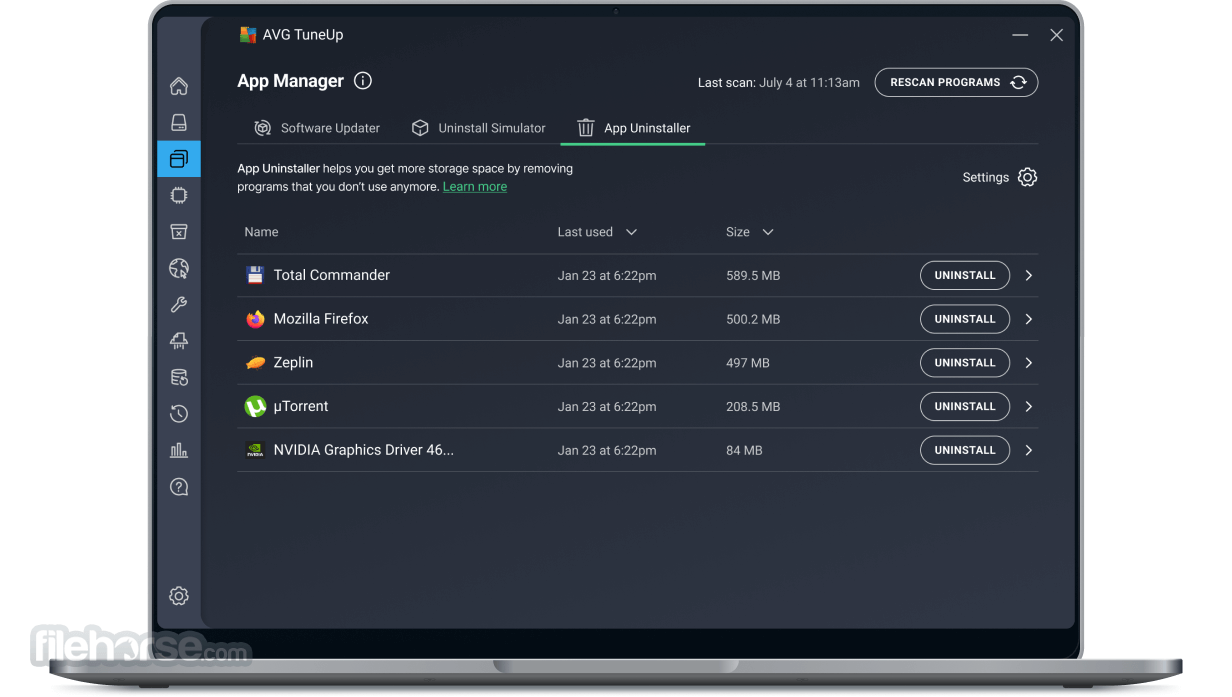Select the Total Commander name text
The image size is (1232, 697).
coord(332,275)
